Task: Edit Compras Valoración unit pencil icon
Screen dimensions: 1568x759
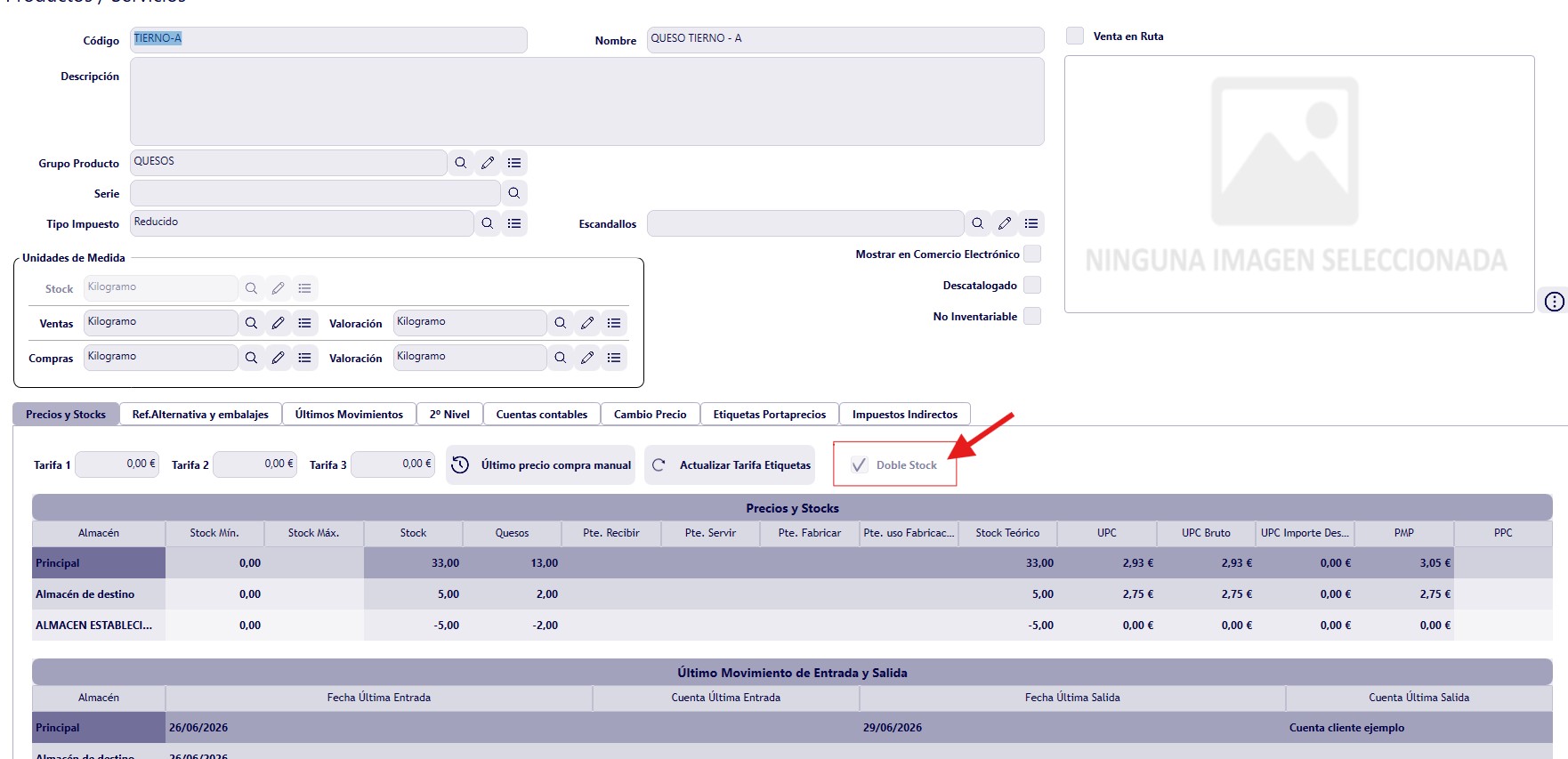Action: coord(587,358)
